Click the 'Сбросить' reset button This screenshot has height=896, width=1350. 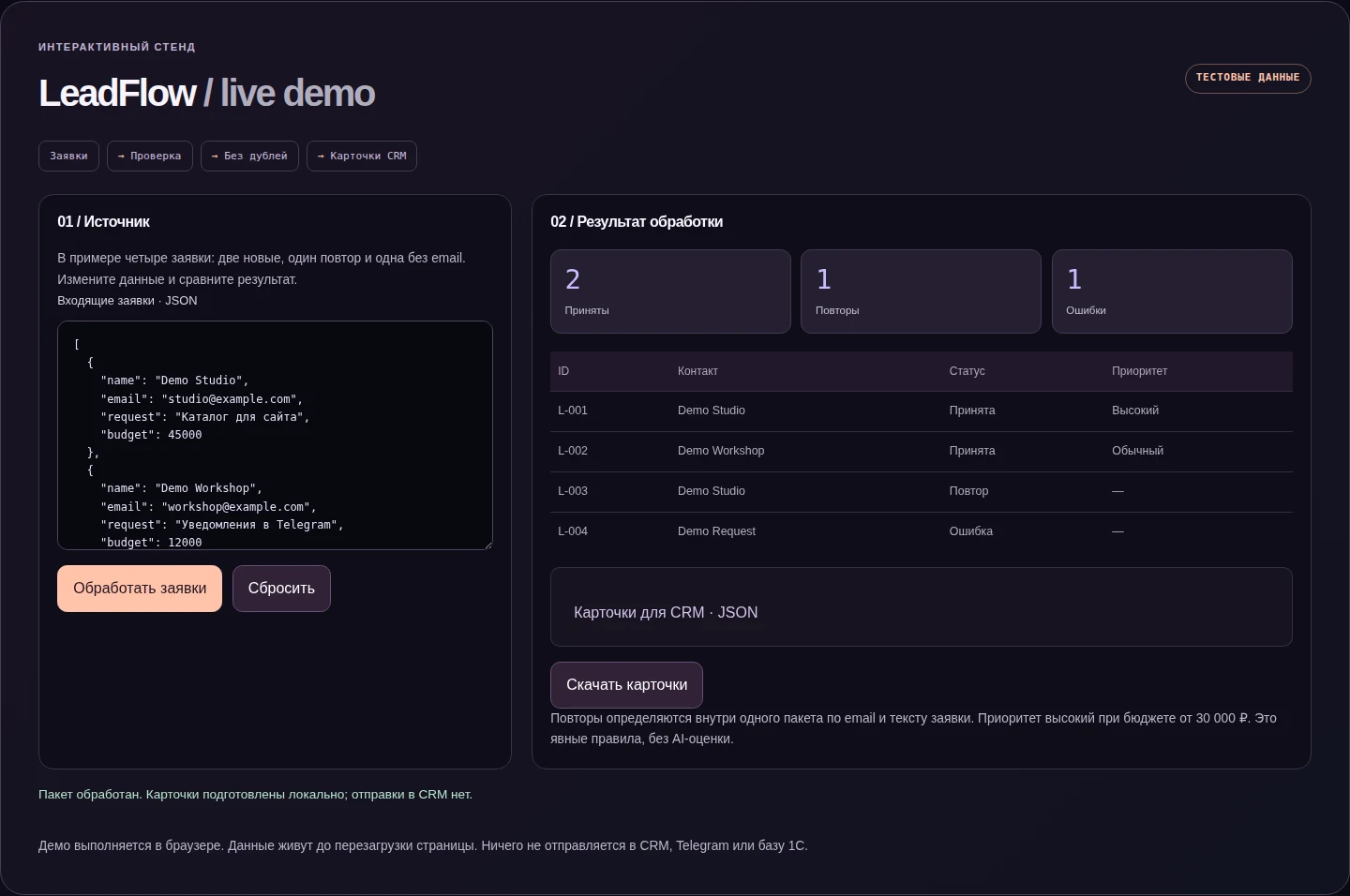pos(281,589)
